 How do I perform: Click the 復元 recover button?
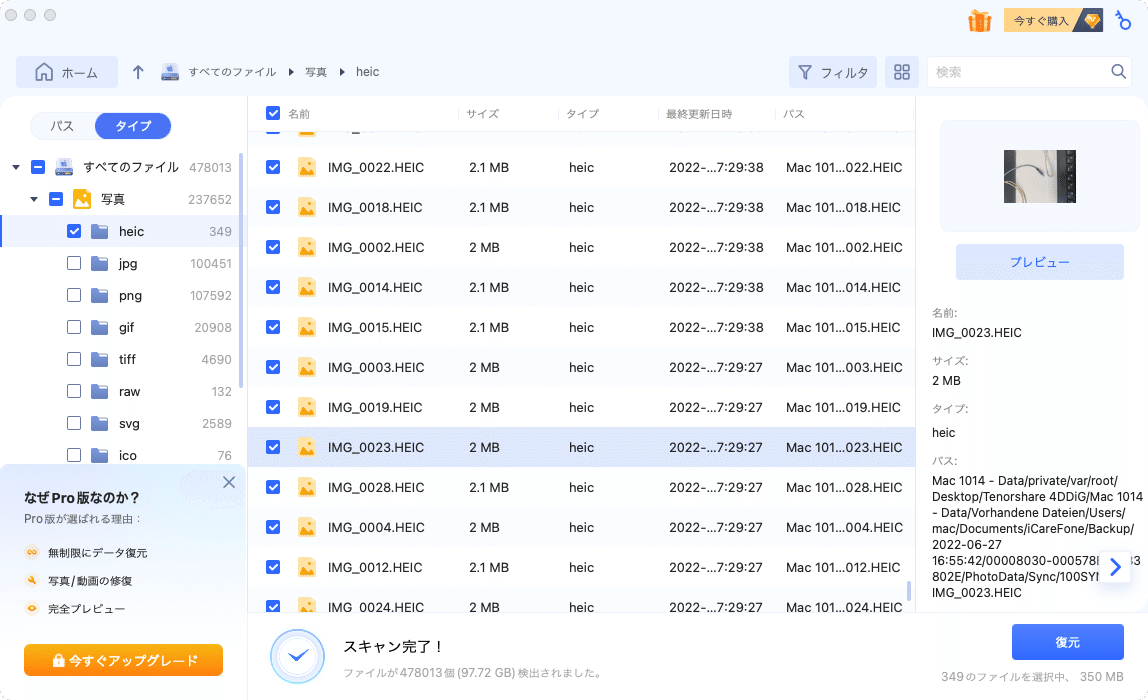(x=1067, y=642)
